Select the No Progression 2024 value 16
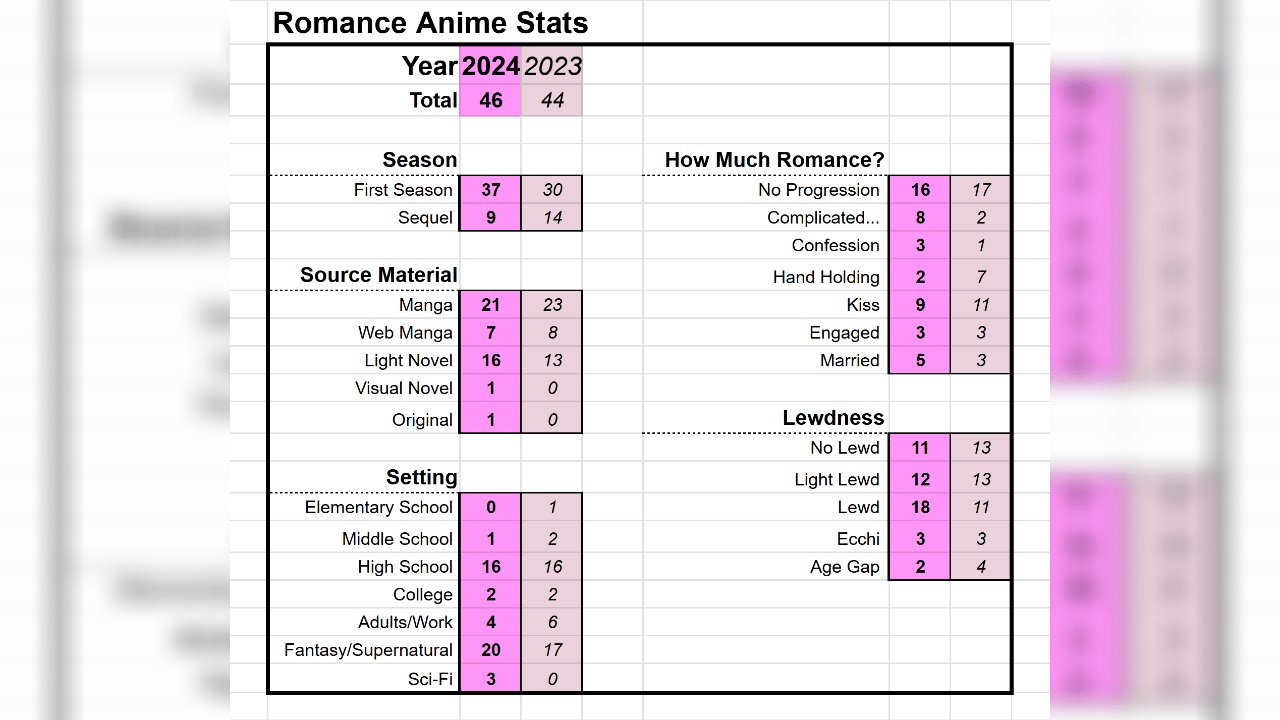 (x=920, y=190)
